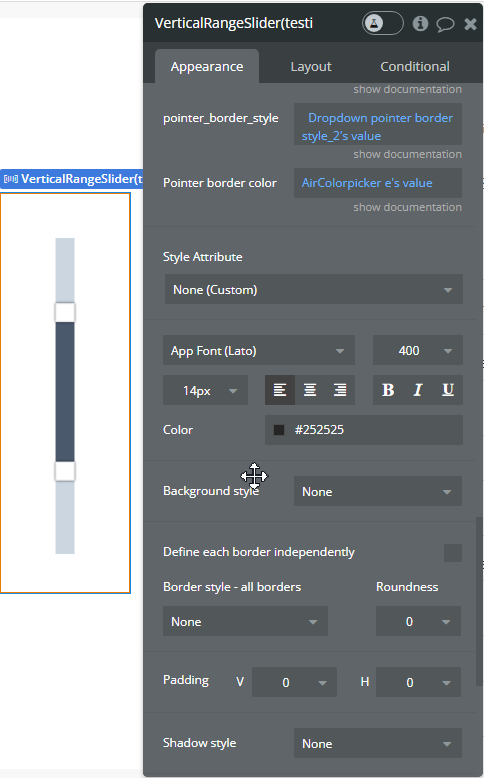Image resolution: width=484 pixels, height=778 pixels.
Task: Open the App Font (Lato) dropdown
Action: pyautogui.click(x=259, y=351)
